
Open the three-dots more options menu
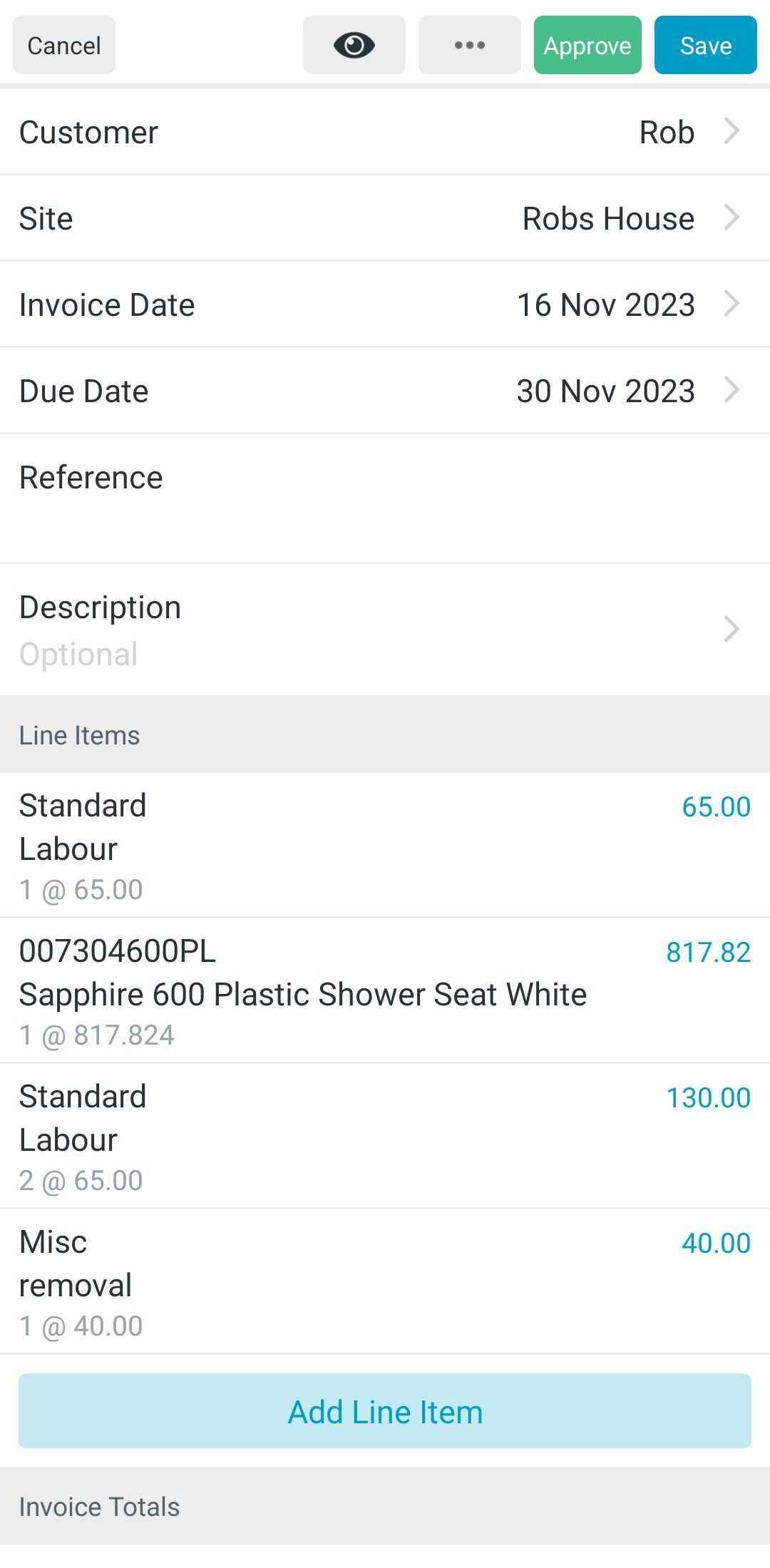click(469, 45)
